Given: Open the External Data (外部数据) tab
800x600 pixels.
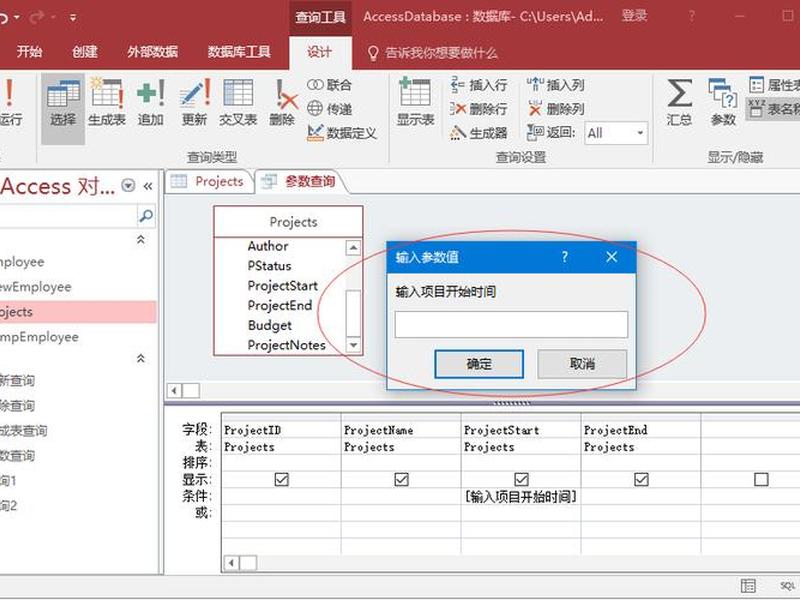Looking at the screenshot, I should tap(153, 52).
